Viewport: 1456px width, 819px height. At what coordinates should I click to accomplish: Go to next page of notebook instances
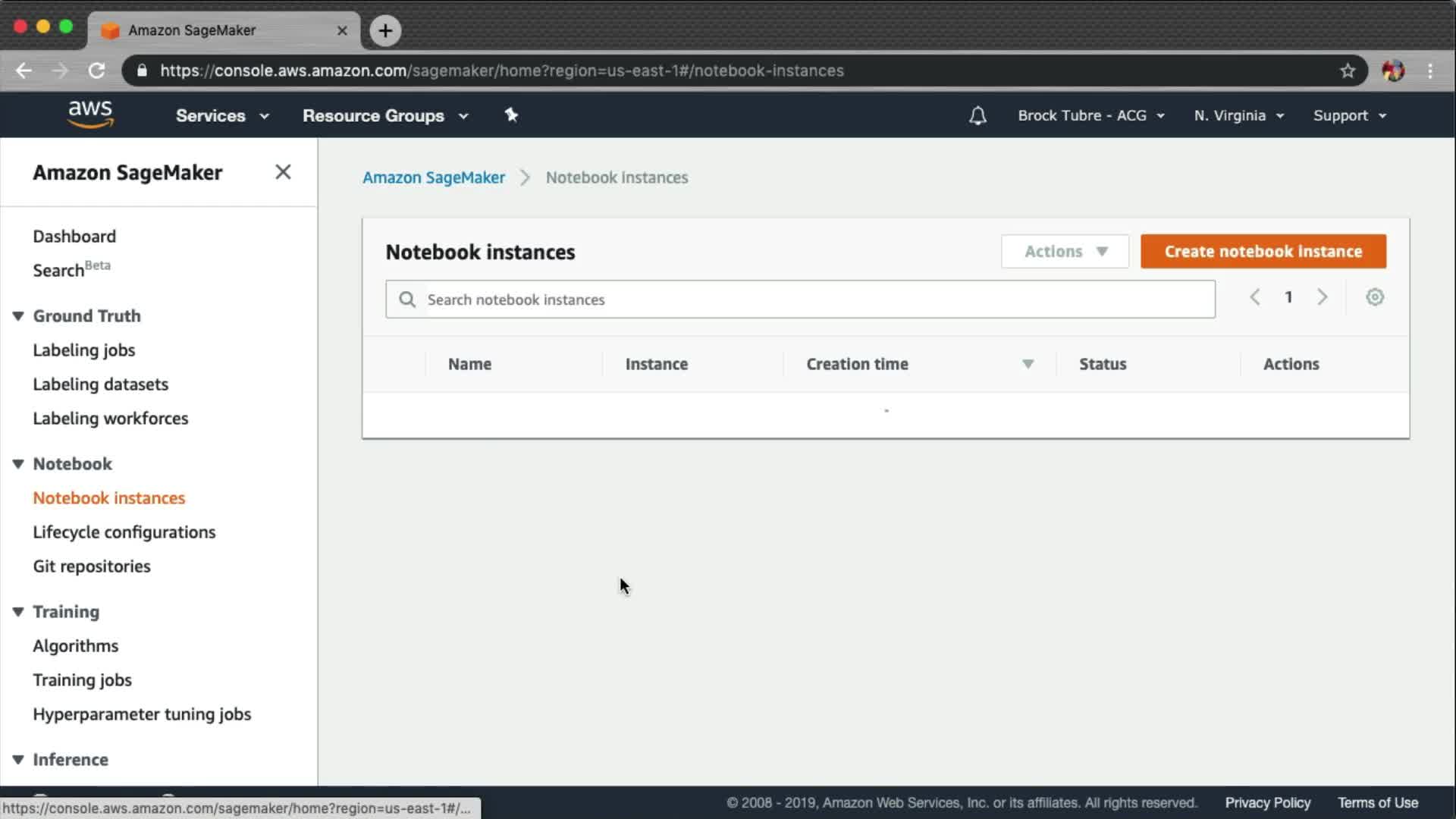pos(1322,297)
